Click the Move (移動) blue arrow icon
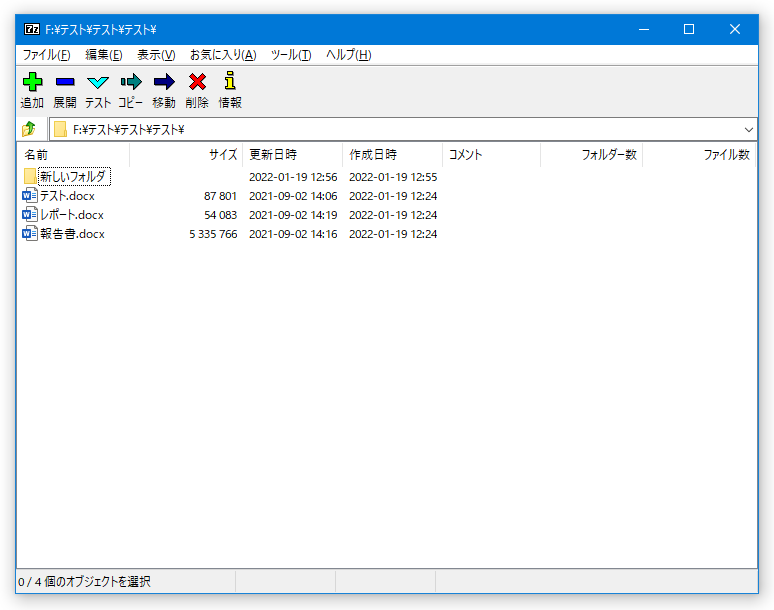This screenshot has width=774, height=610. (x=164, y=82)
